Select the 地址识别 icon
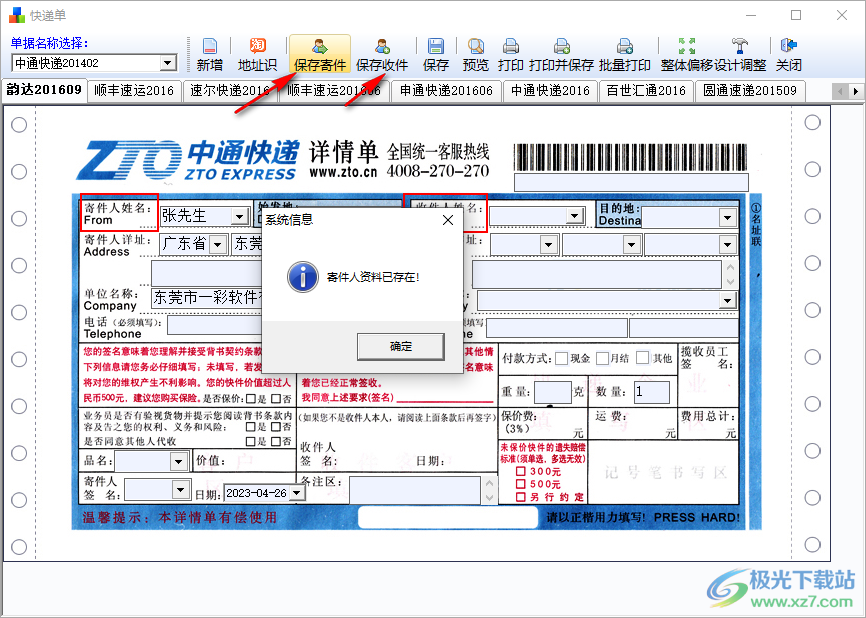The image size is (866, 618). [x=257, y=52]
